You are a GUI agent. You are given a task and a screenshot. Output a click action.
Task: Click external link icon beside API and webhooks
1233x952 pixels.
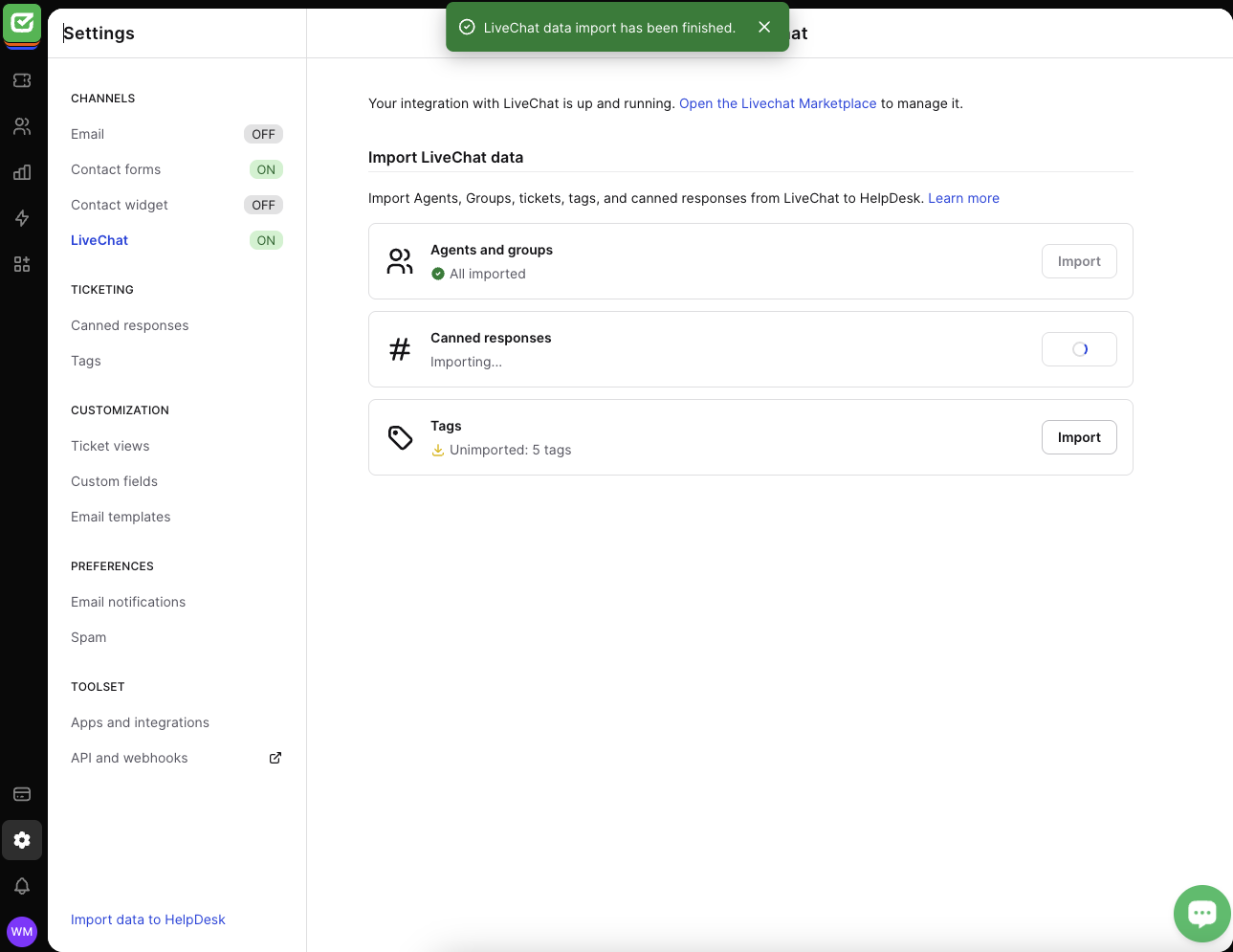coord(275,758)
